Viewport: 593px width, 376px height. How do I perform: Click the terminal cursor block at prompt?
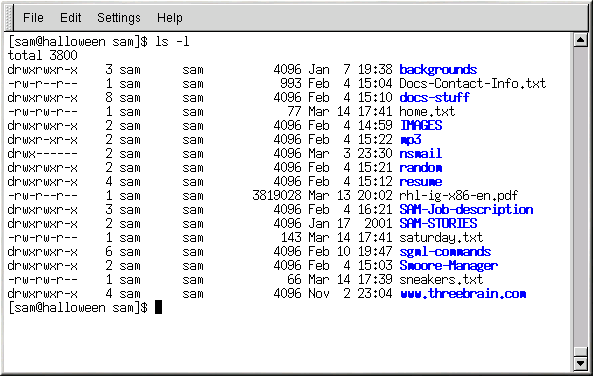158,307
